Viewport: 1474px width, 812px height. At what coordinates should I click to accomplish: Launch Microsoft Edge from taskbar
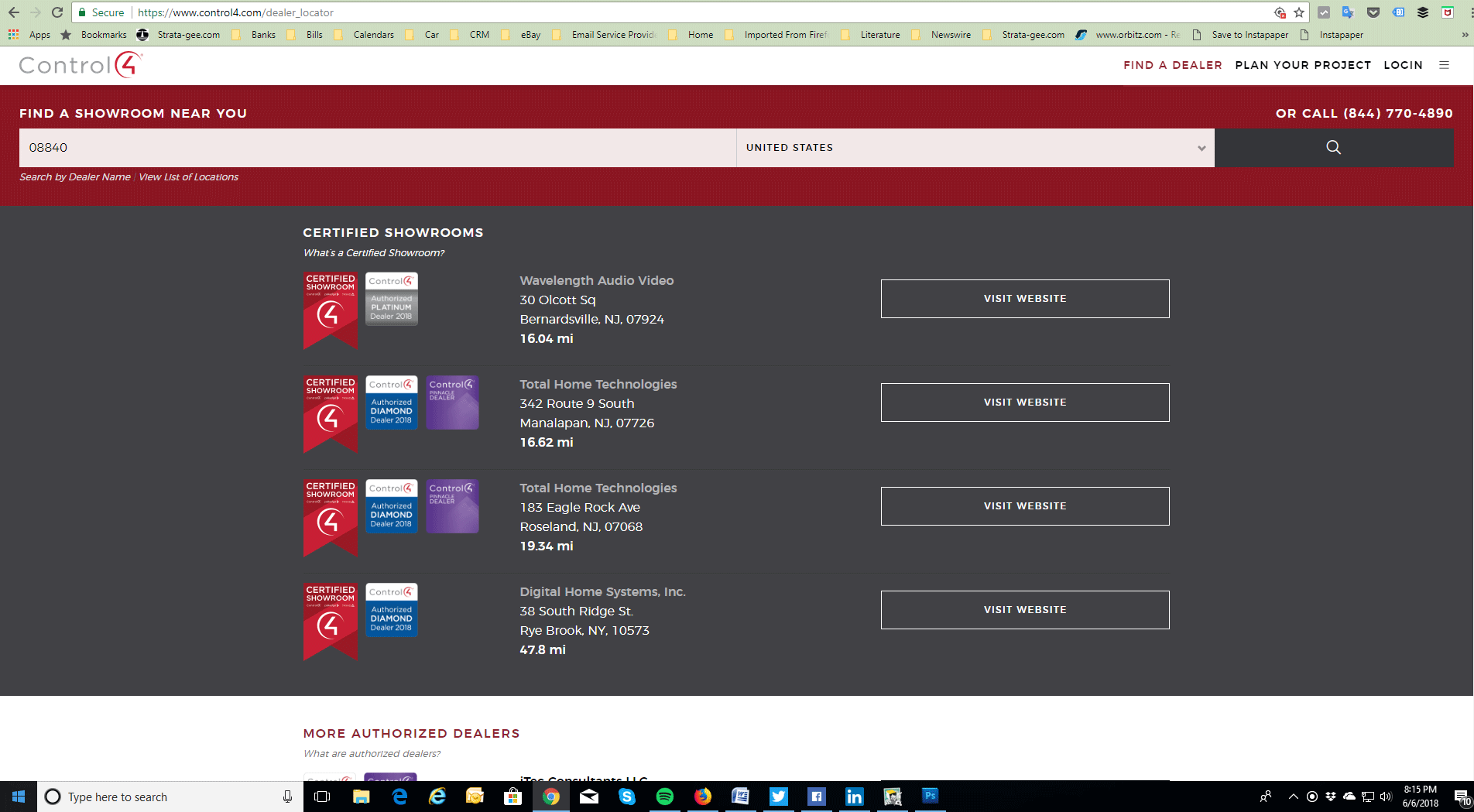pos(399,797)
